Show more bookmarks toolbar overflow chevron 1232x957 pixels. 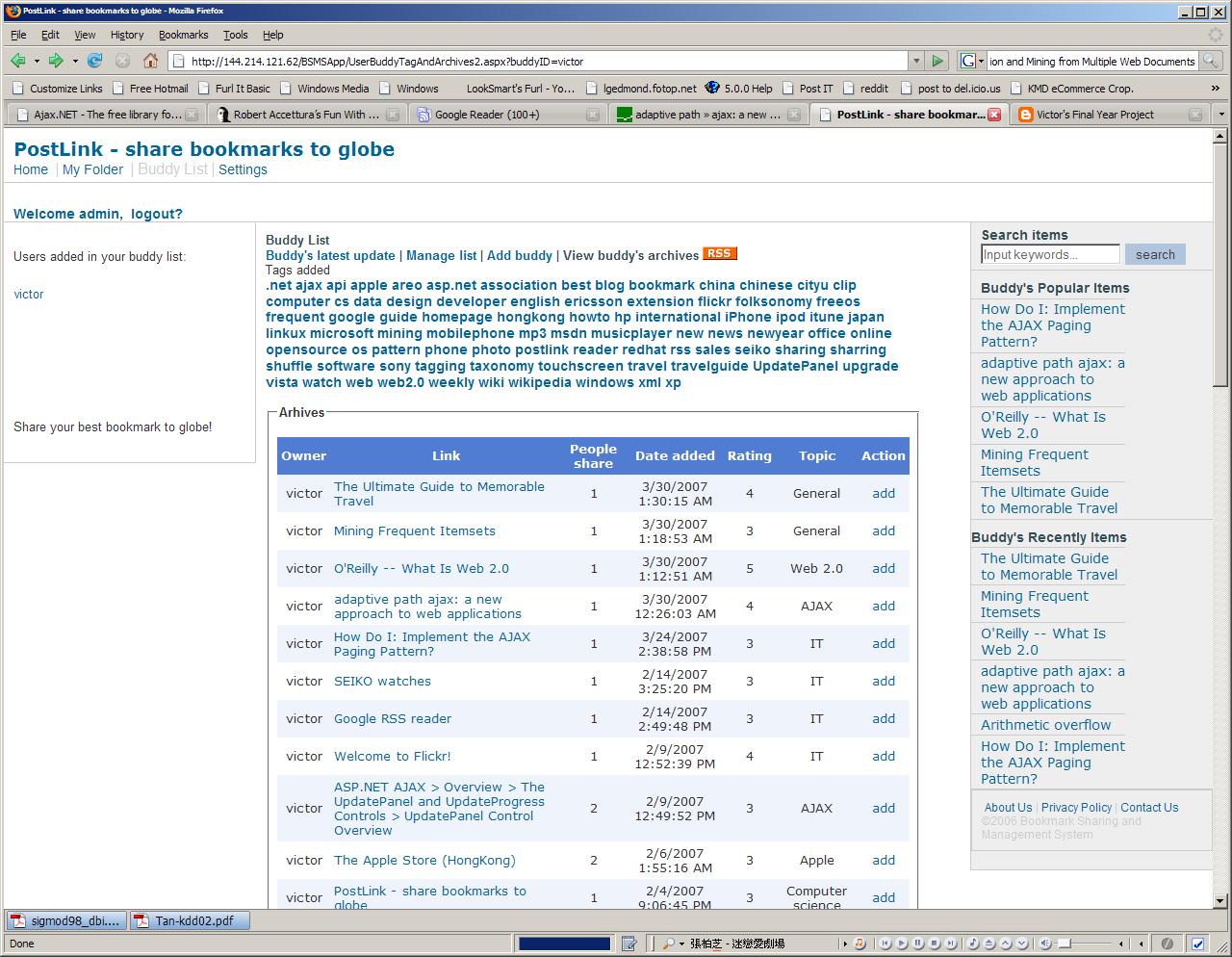point(1217,88)
